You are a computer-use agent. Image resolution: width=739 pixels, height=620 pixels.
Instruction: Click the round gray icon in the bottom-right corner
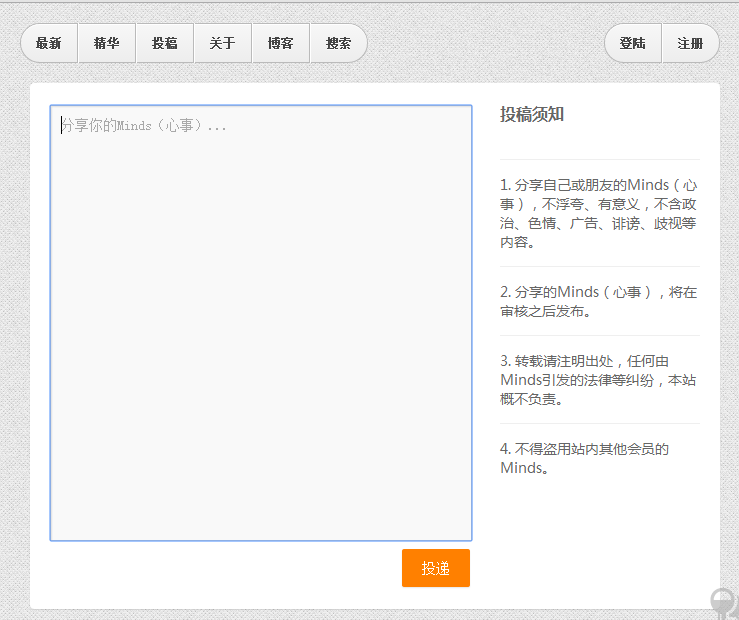click(723, 602)
